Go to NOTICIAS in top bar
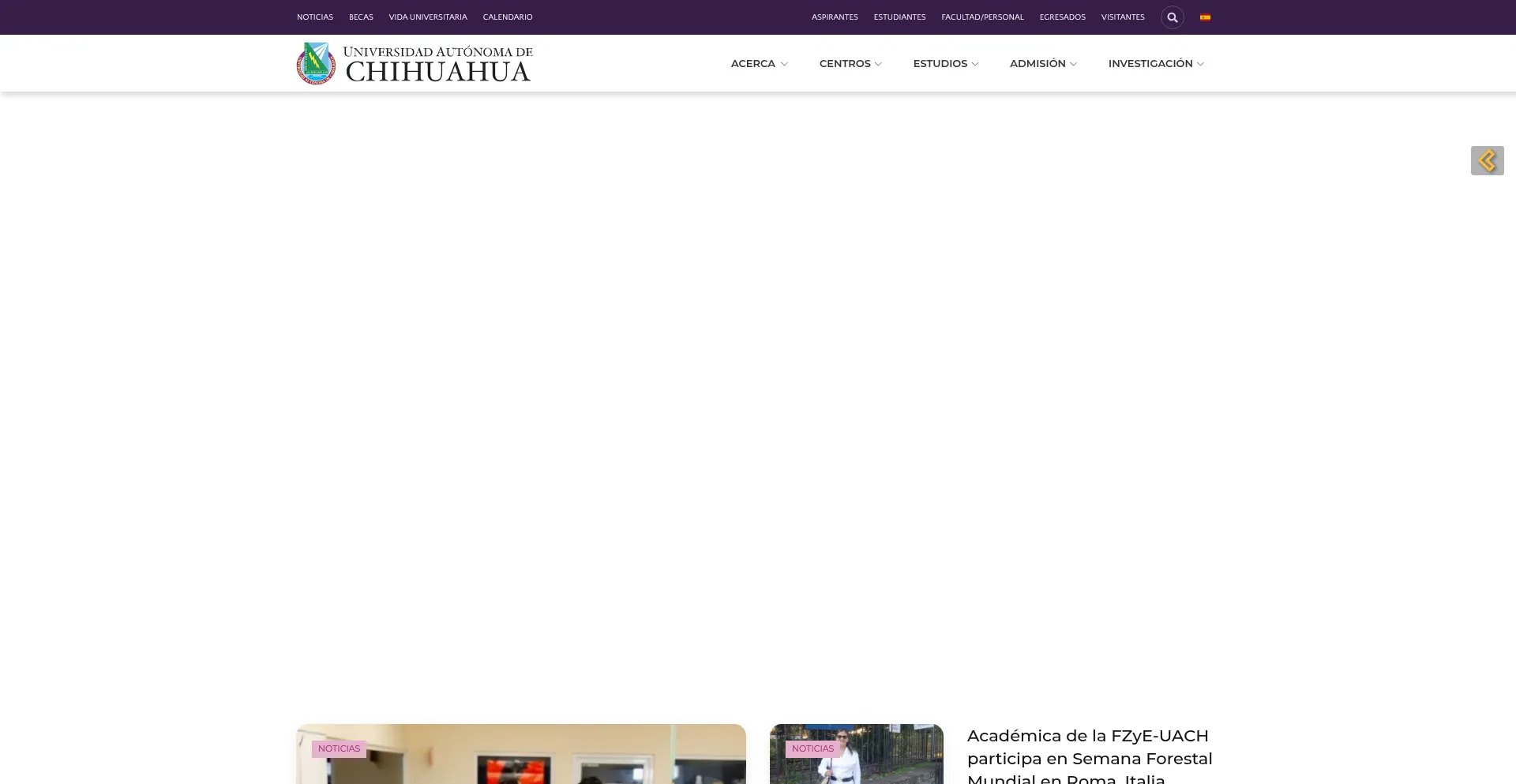The height and width of the screenshot is (784, 1516). pyautogui.click(x=315, y=17)
